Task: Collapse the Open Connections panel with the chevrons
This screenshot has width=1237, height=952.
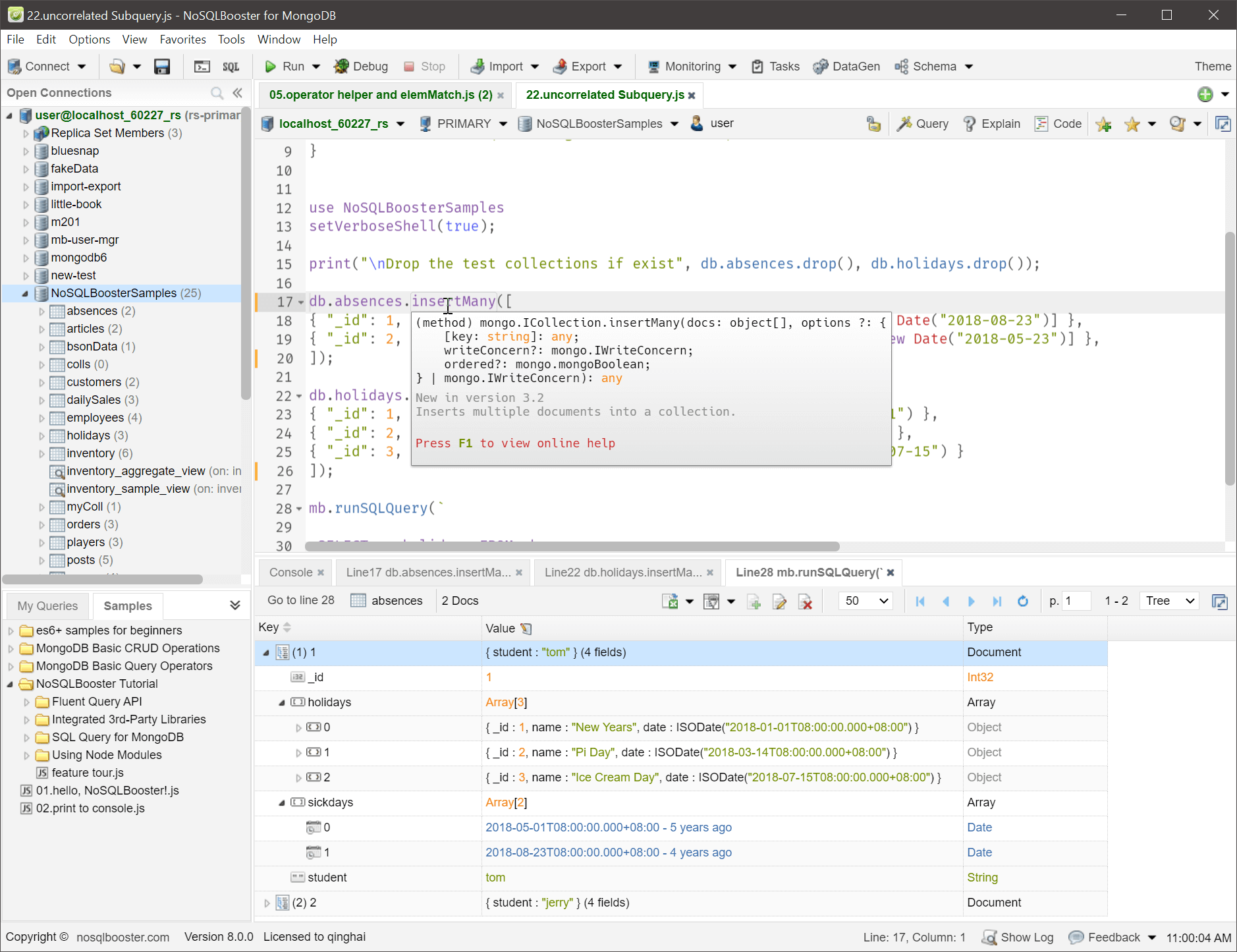Action: tap(238, 93)
